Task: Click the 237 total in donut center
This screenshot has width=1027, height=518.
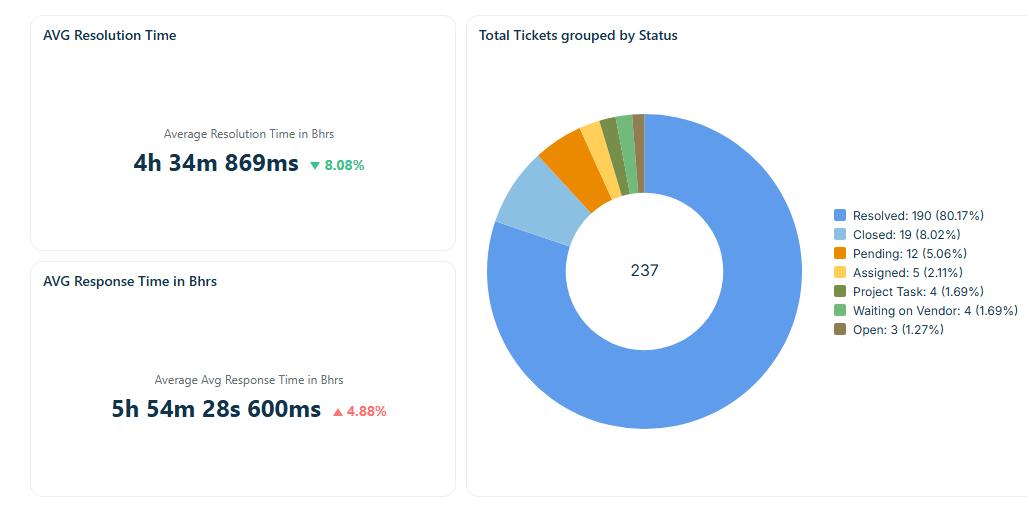Action: click(644, 270)
